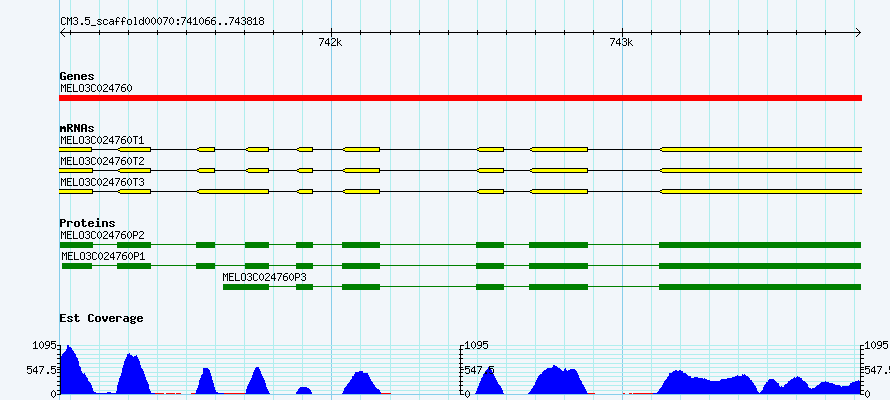Image resolution: width=890 pixels, height=400 pixels.
Task: Click the left 547.5 coverage axis label
Action: pos(41,369)
